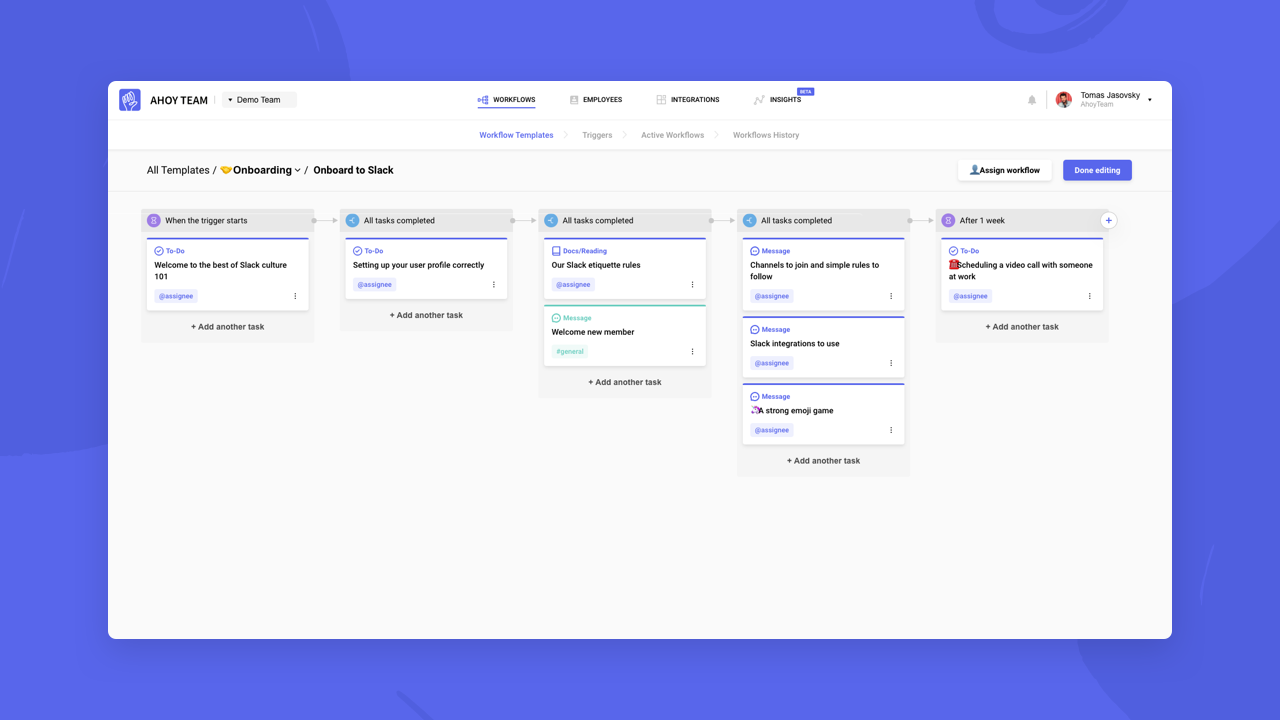The height and width of the screenshot is (720, 1280).
Task: Click the Message icon on 'Slack integrations to use' card
Action: pyautogui.click(x=755, y=329)
